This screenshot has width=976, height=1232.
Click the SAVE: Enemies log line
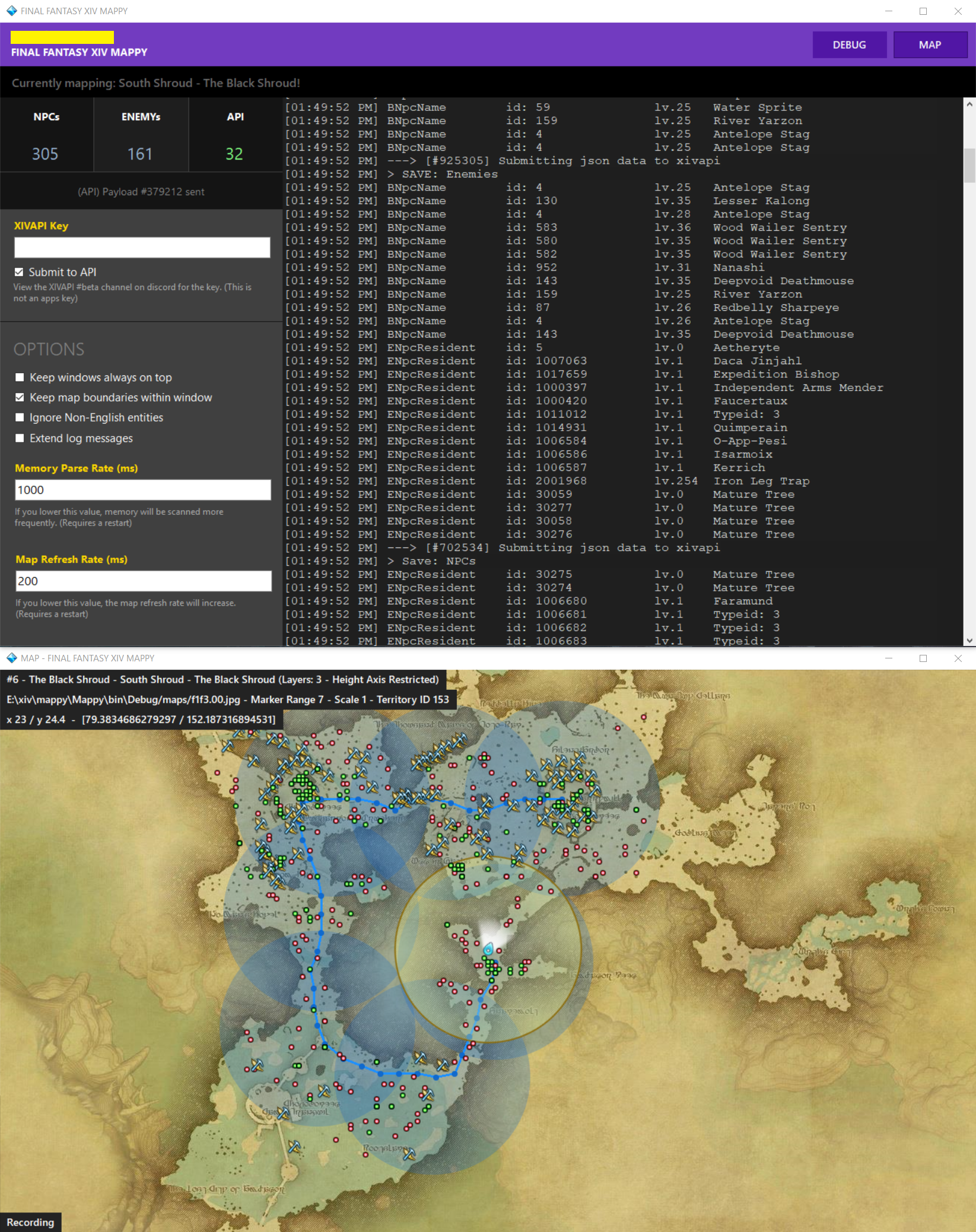(x=392, y=174)
